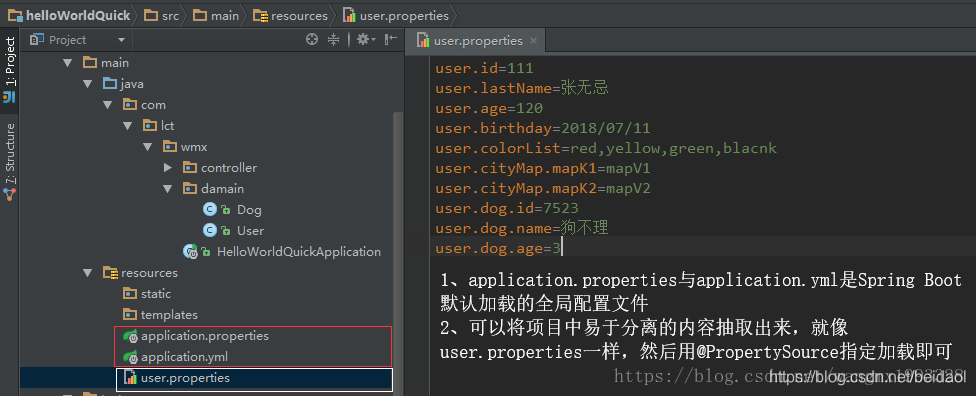Click the user.dog.name line in editor
This screenshot has width=976, height=396.
[x=522, y=229]
